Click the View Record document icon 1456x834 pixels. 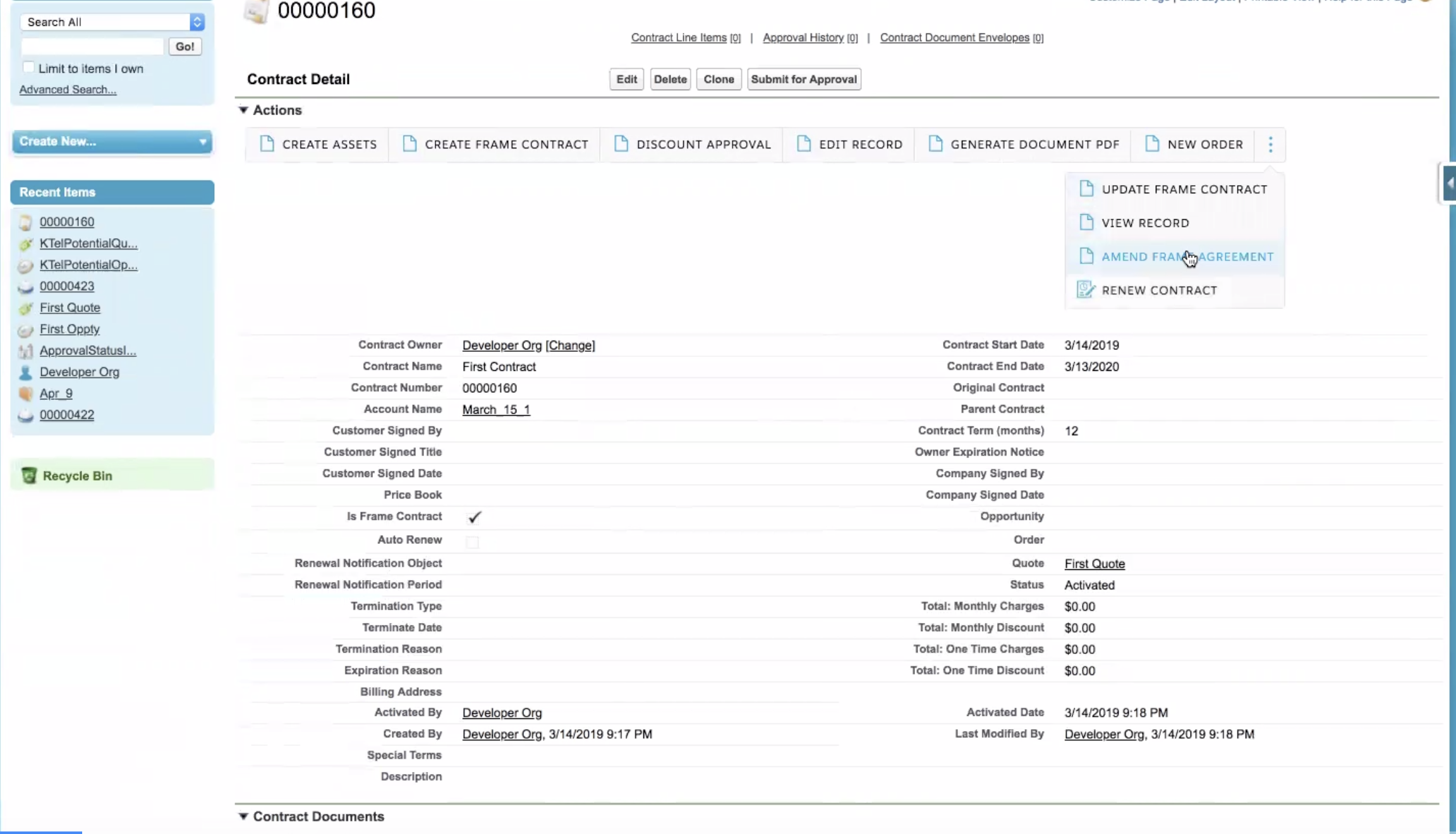click(x=1086, y=222)
